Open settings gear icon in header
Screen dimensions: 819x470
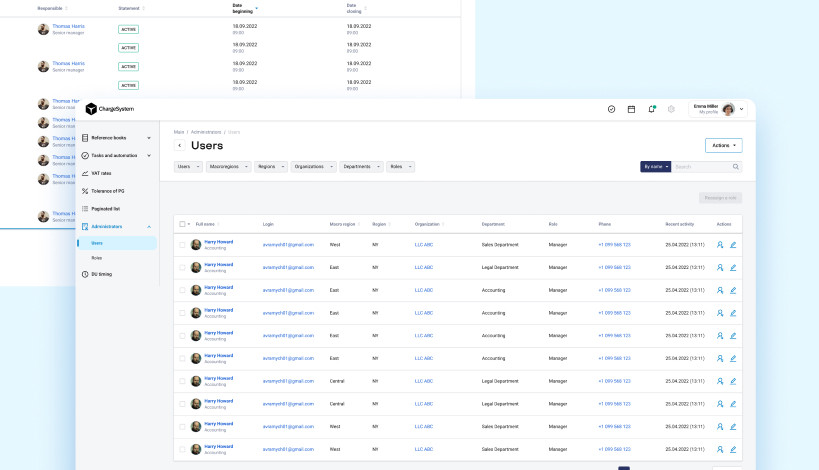pyautogui.click(x=672, y=109)
